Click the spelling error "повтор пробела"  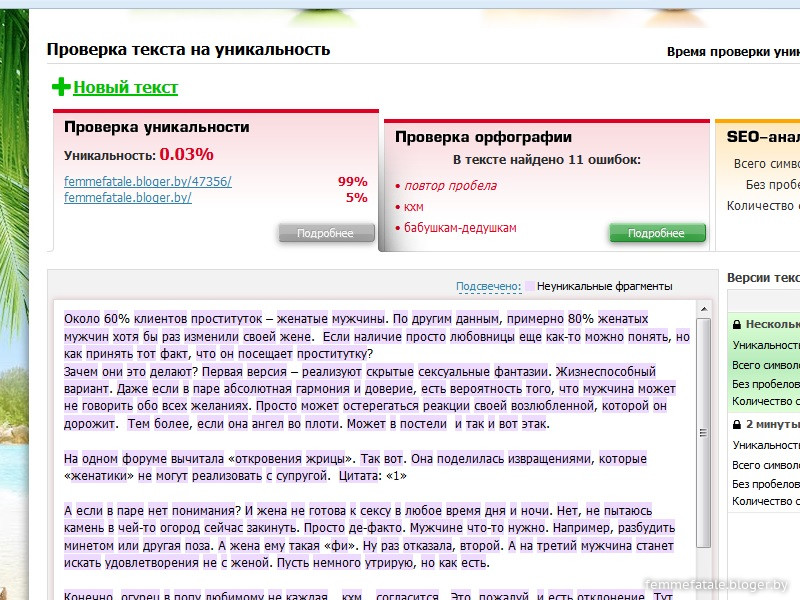pos(451,186)
